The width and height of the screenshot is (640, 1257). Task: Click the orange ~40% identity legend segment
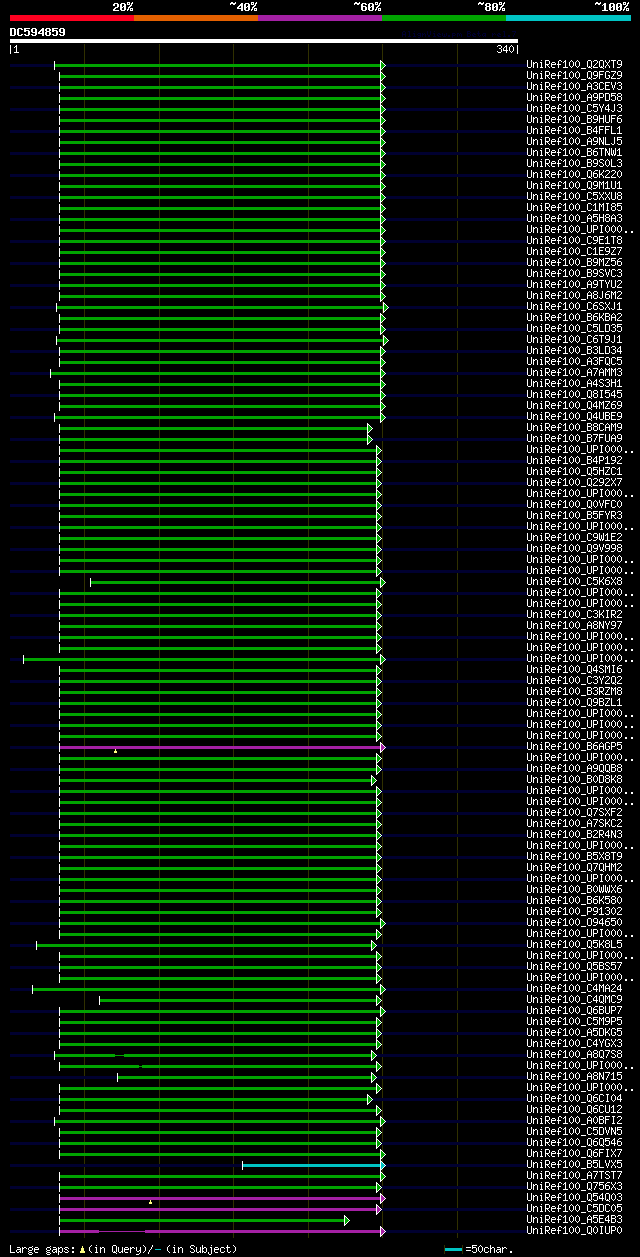(x=196, y=17)
